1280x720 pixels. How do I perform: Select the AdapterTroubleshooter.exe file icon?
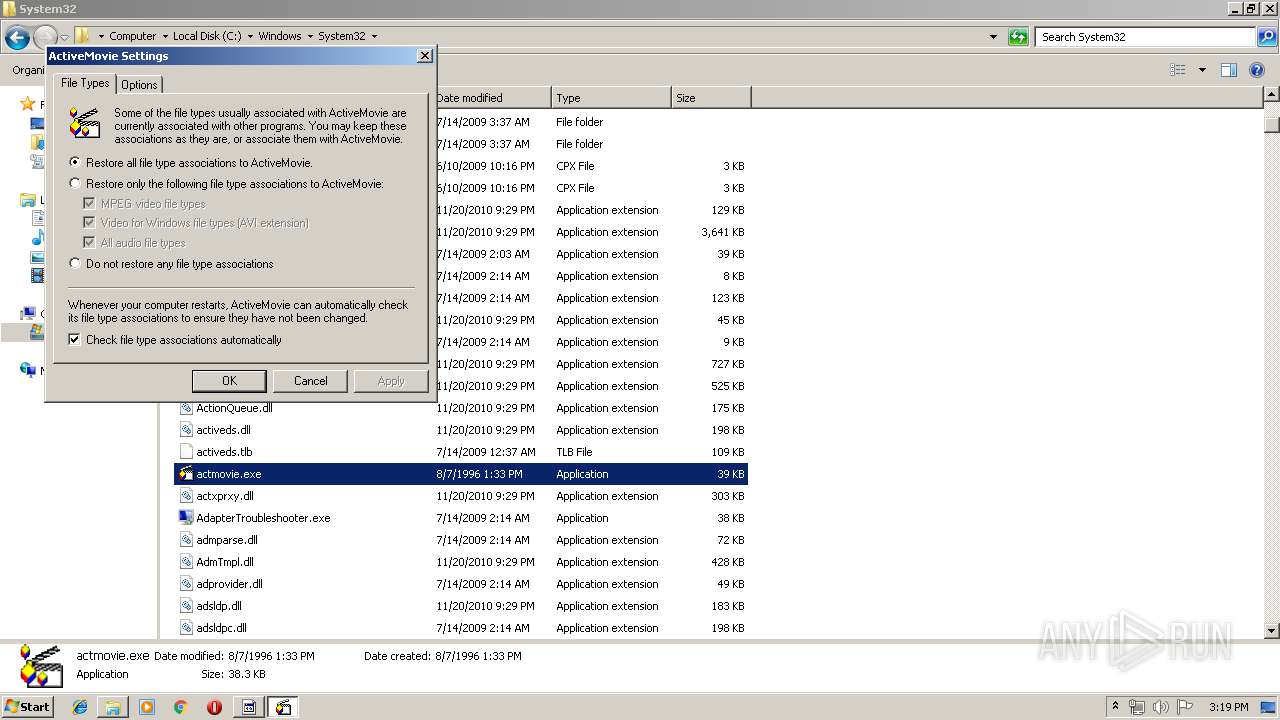coord(186,518)
